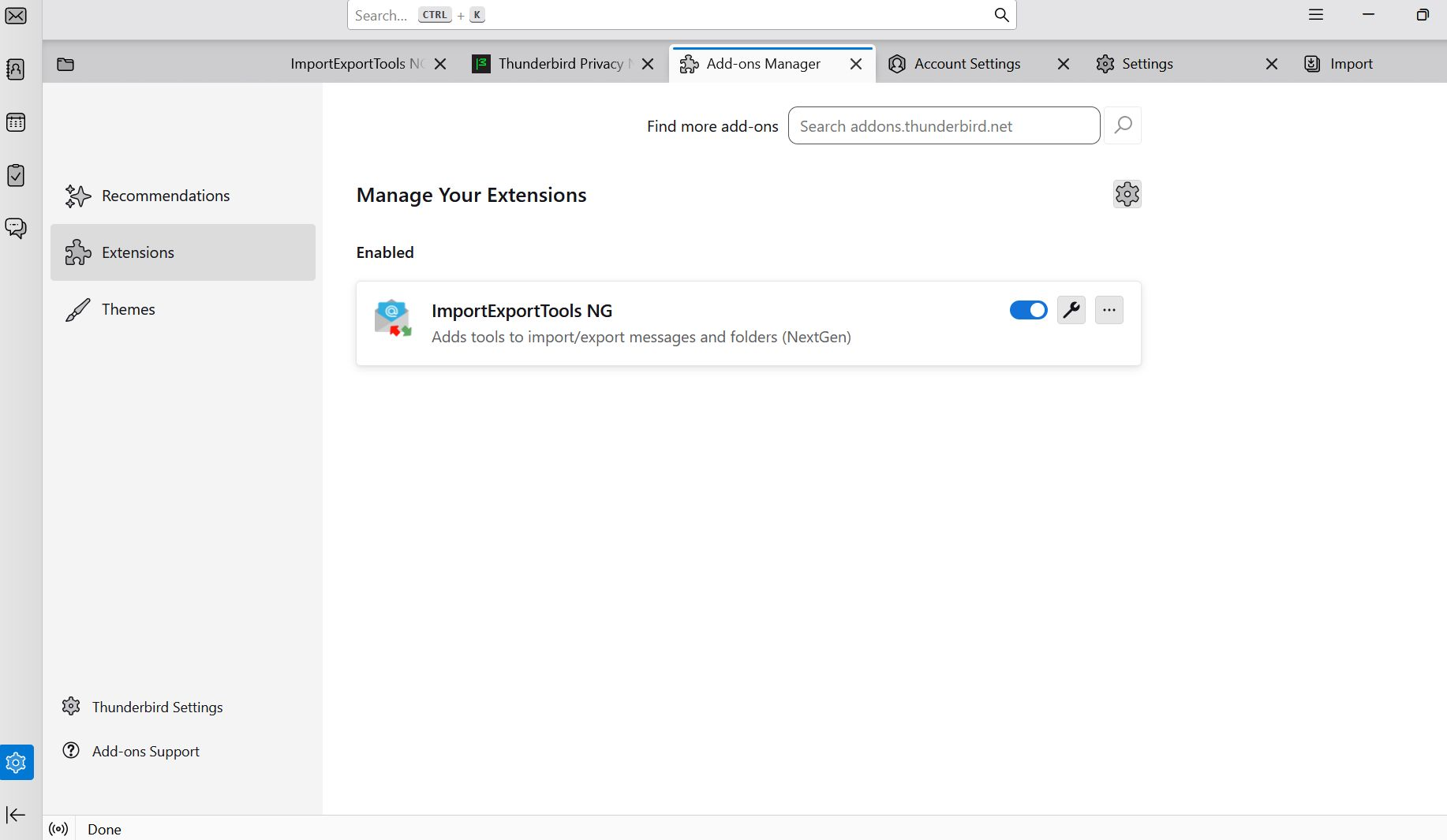Open the Recommendations category

183,196
